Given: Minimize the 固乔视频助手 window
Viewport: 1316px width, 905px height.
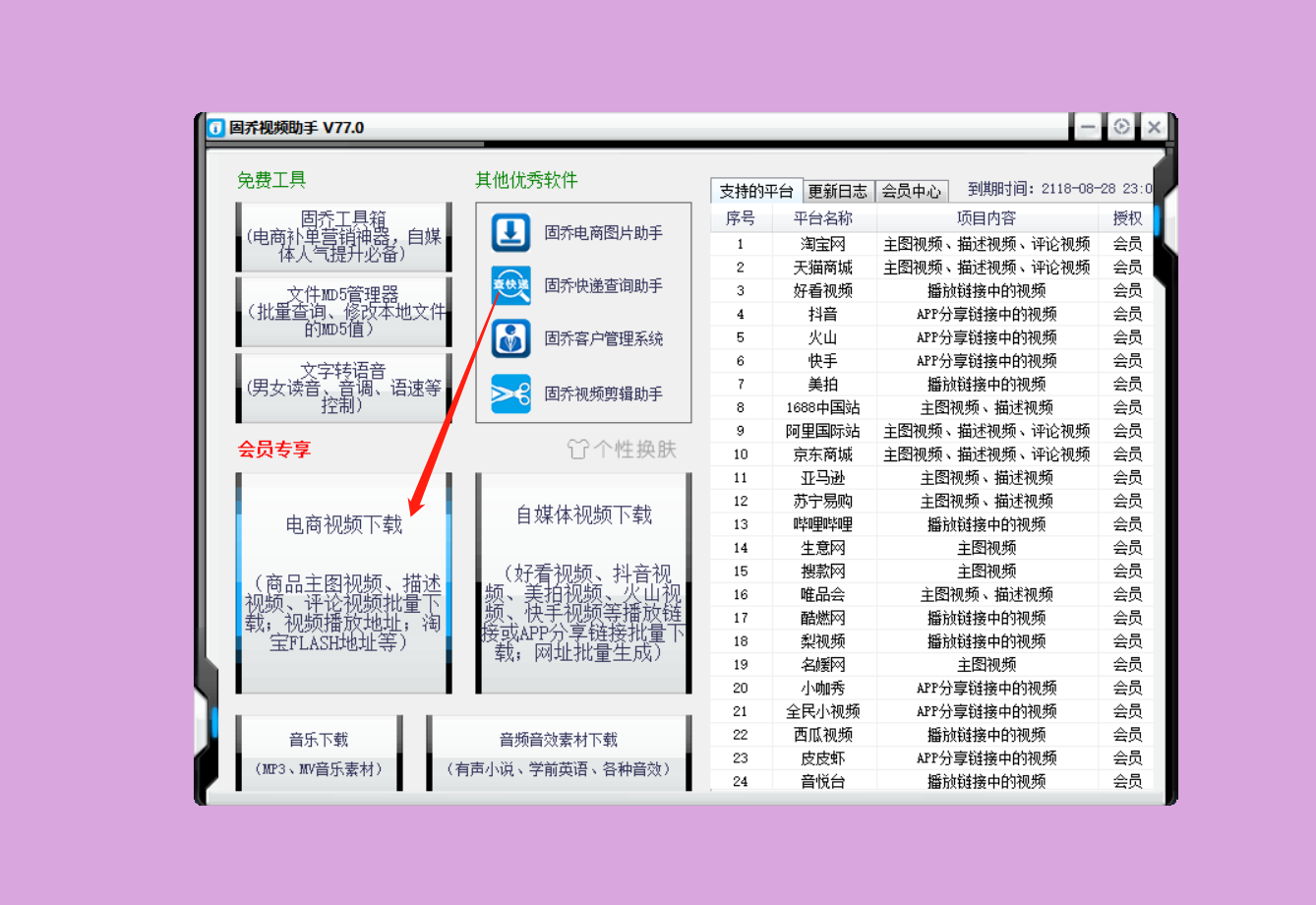Looking at the screenshot, I should pos(1088,127).
